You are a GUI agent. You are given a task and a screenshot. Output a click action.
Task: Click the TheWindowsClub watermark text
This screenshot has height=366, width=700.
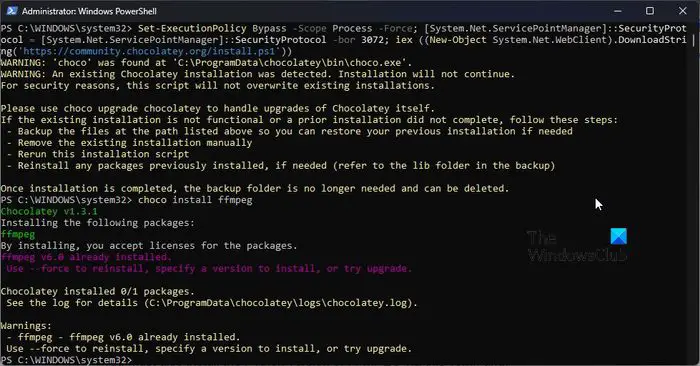(x=576, y=246)
